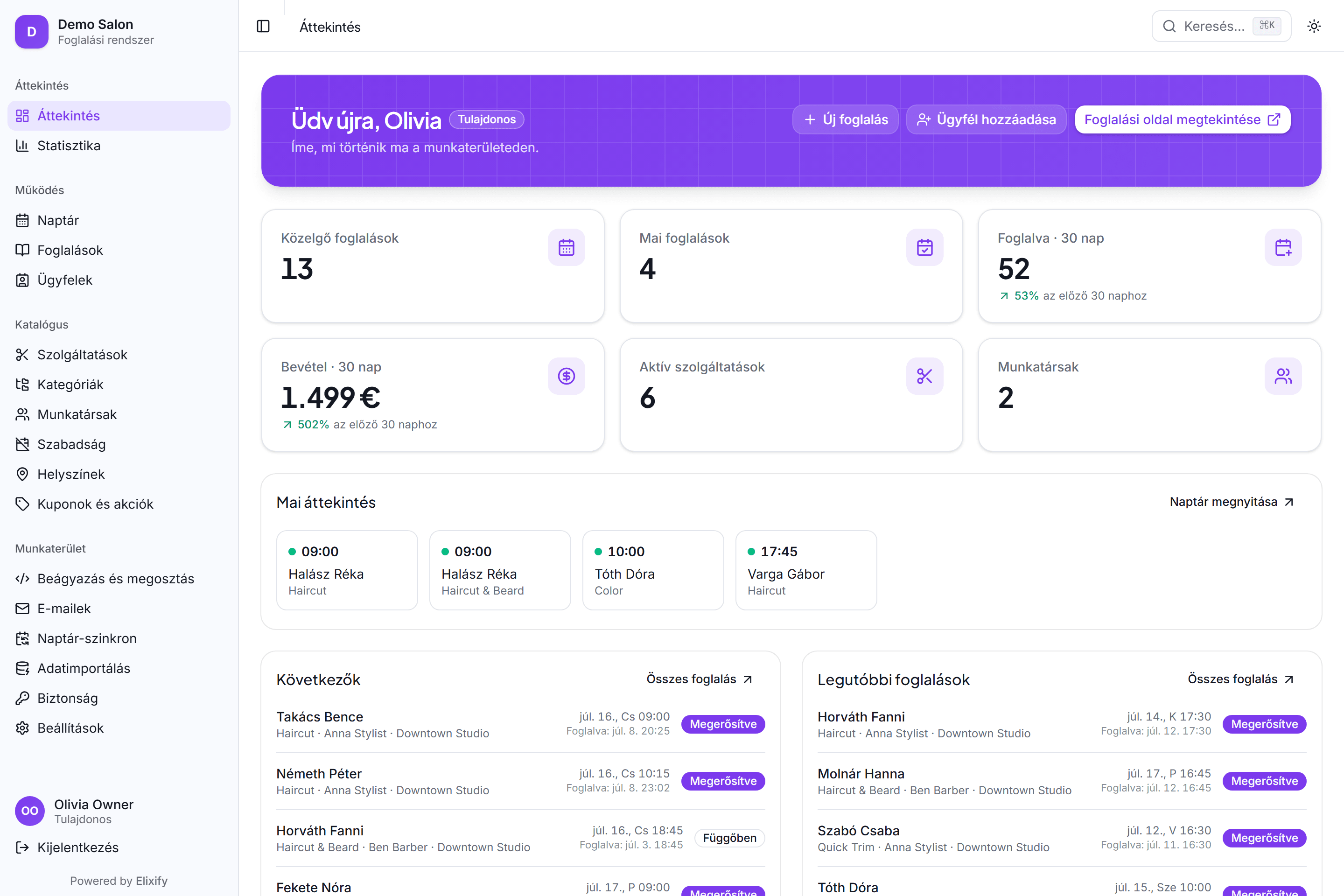
Task: Open Kuponok és akciók
Action: pyautogui.click(x=119, y=504)
